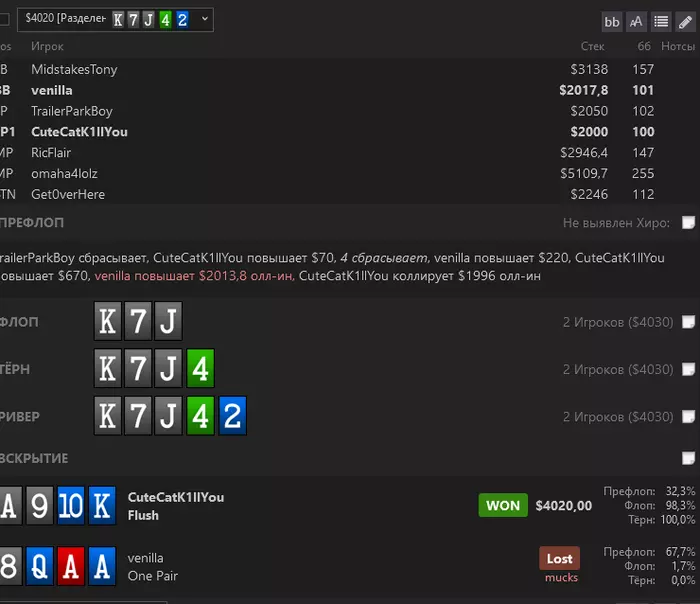
Task: Click the dropdown arrow beside K7J42 cards
Action: point(204,19)
